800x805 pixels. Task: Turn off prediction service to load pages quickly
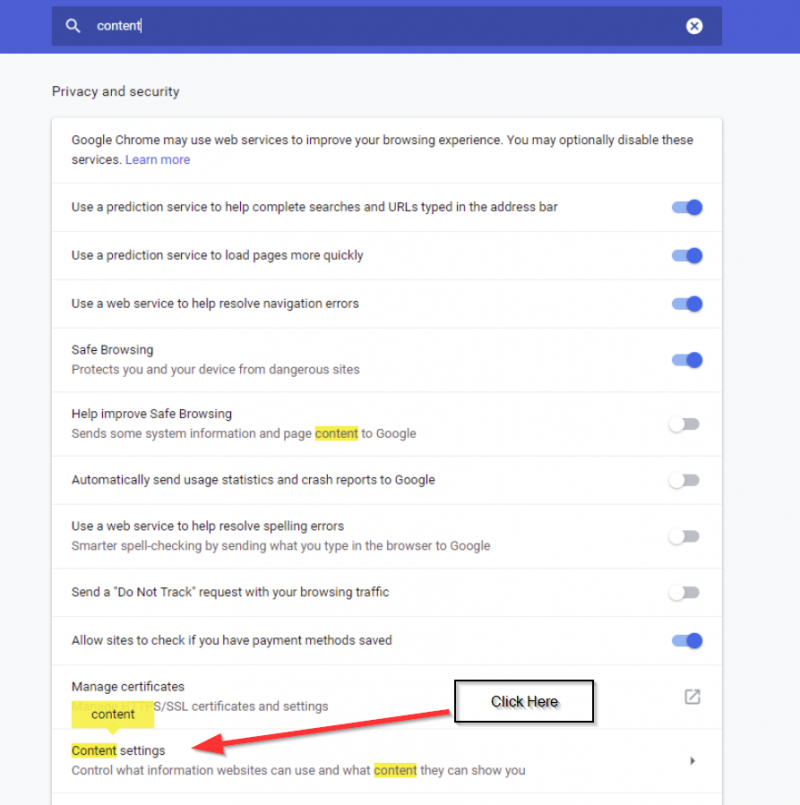pos(686,255)
